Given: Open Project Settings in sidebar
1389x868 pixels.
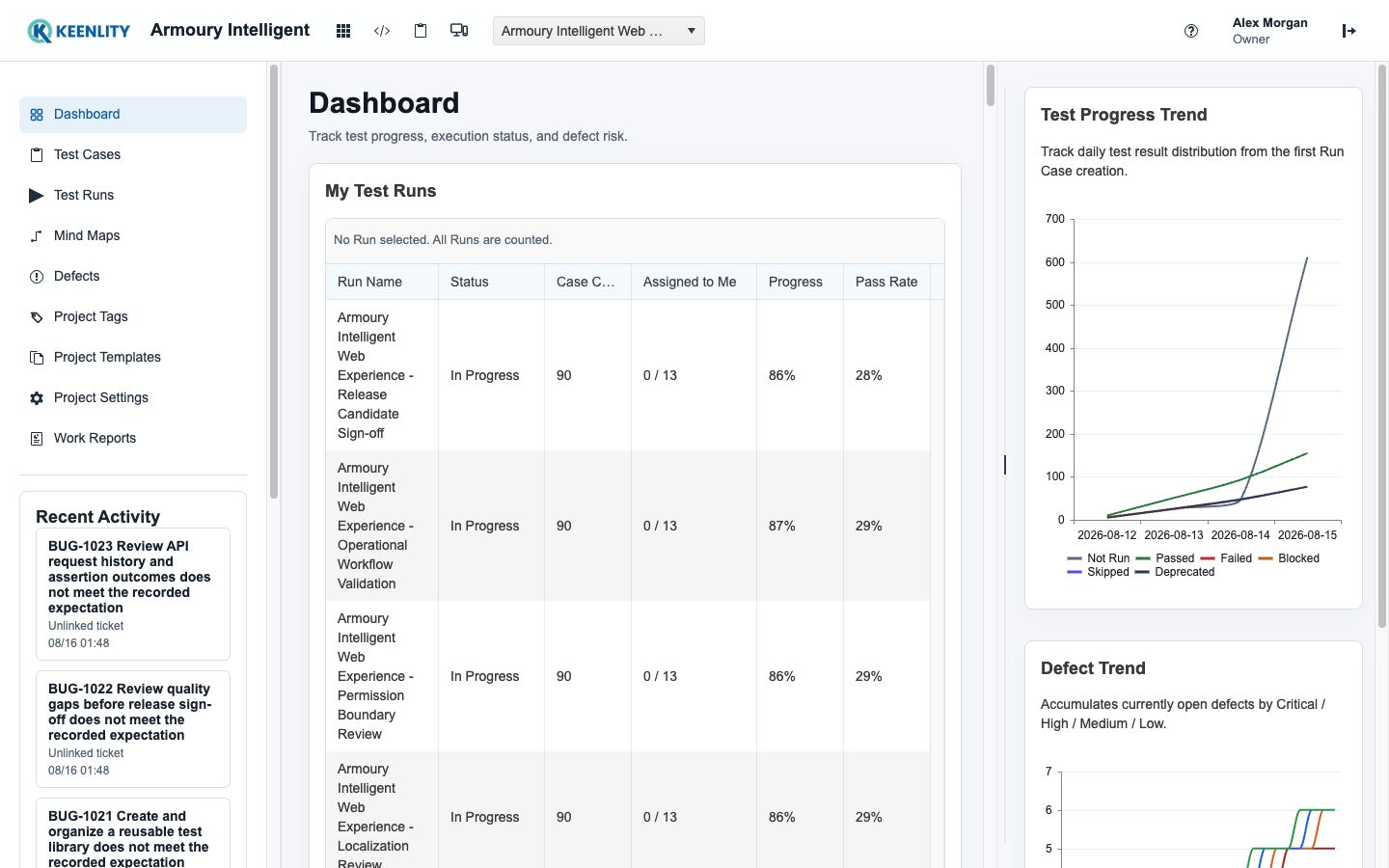Looking at the screenshot, I should [x=133, y=398].
